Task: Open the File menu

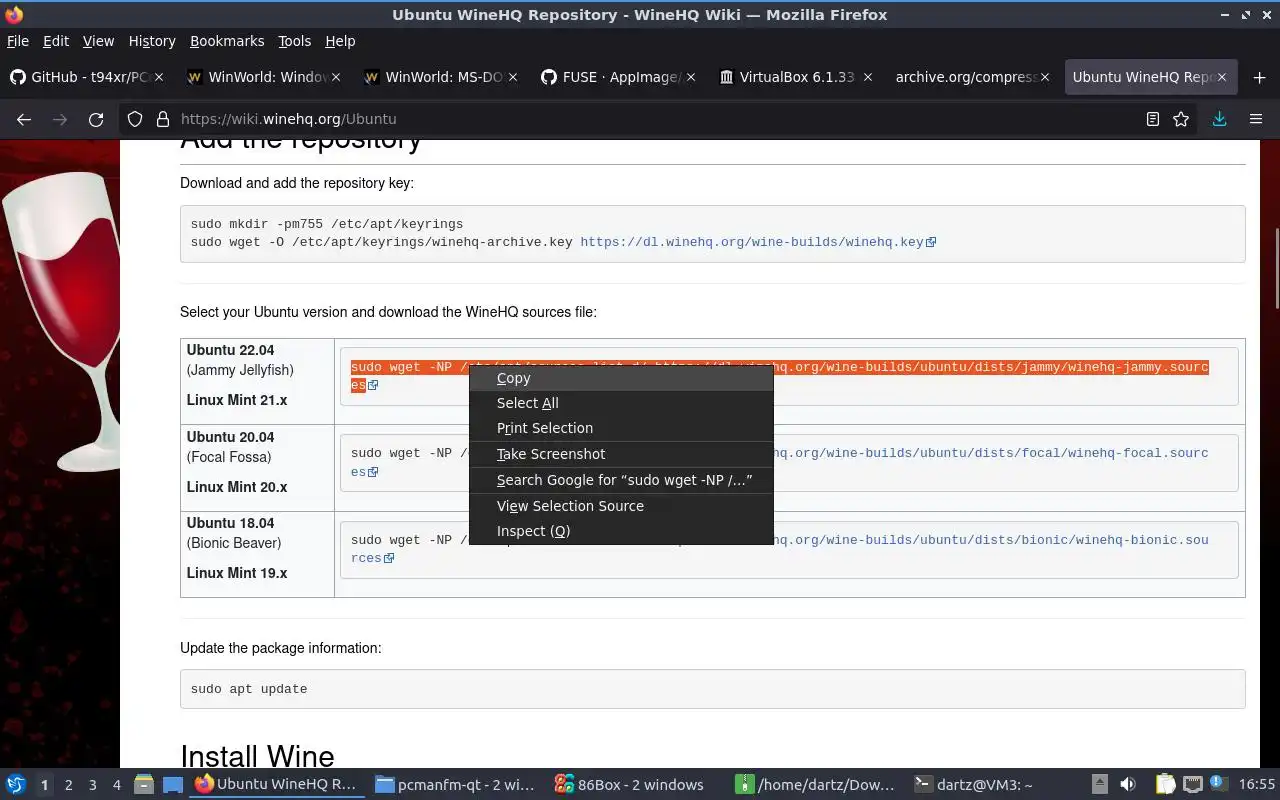Action: pyautogui.click(x=18, y=41)
